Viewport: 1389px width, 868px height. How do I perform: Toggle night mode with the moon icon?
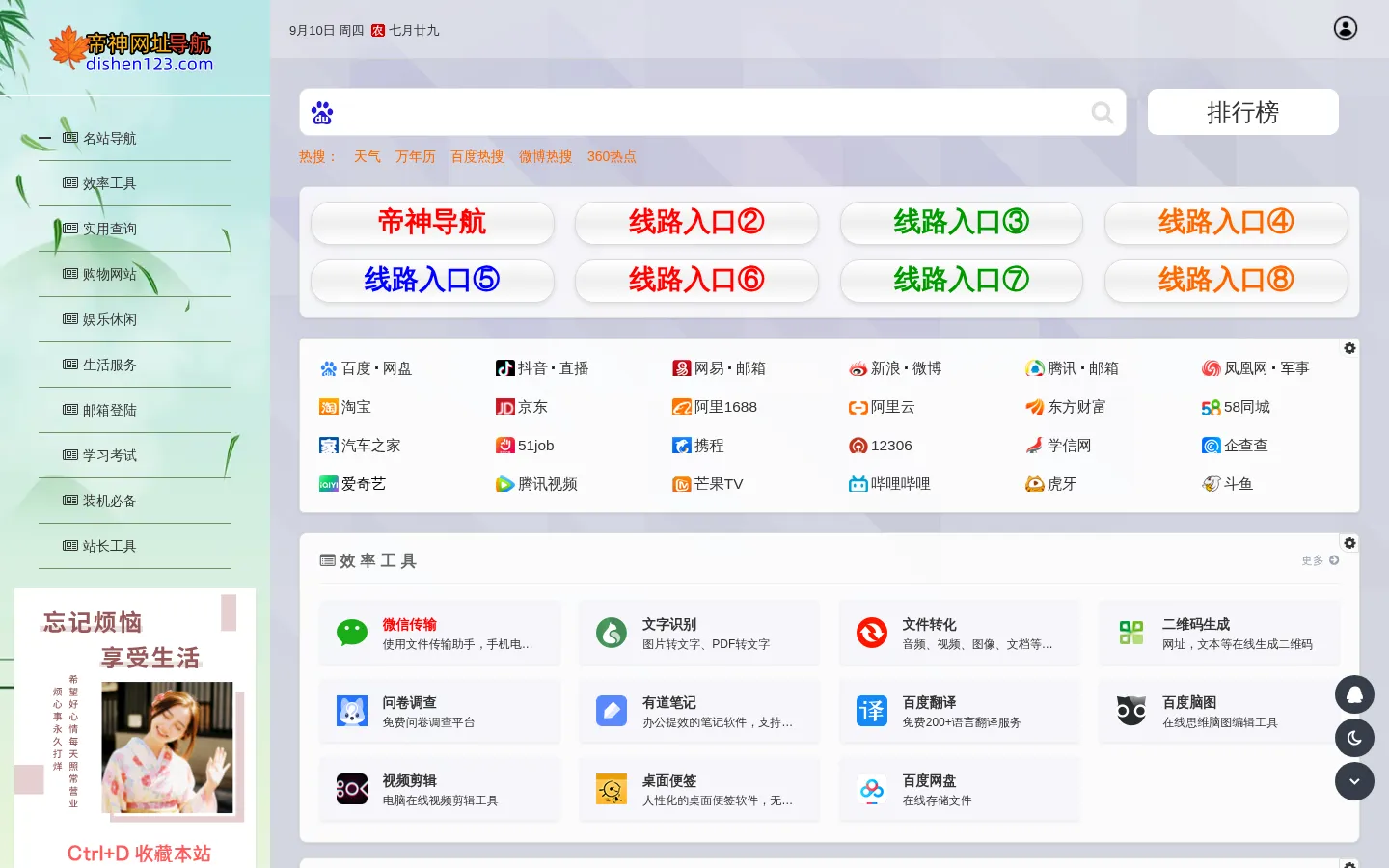click(x=1354, y=738)
